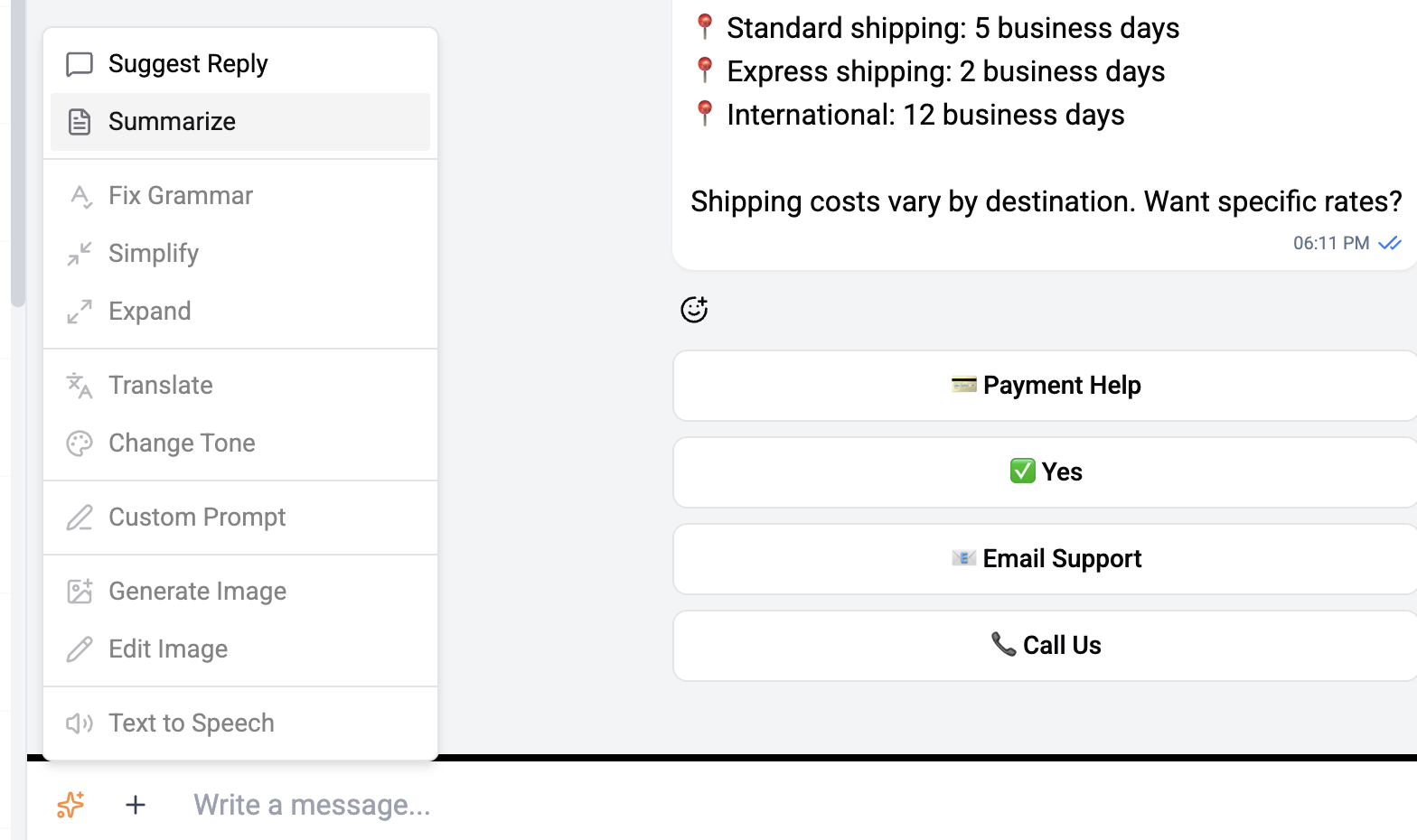Click the Generate Image icon
Screen dimensions: 1417x840
click(80, 591)
